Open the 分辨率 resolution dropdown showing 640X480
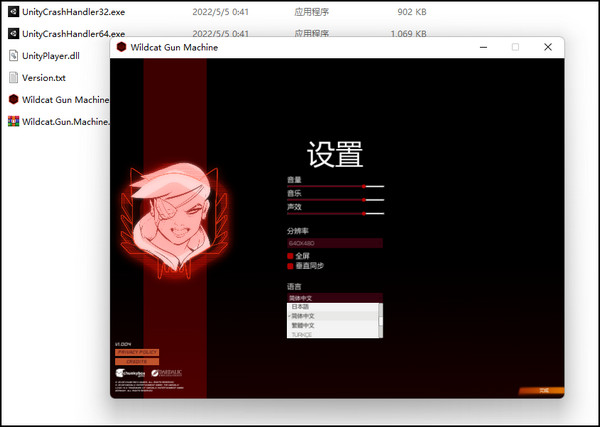 click(x=335, y=243)
